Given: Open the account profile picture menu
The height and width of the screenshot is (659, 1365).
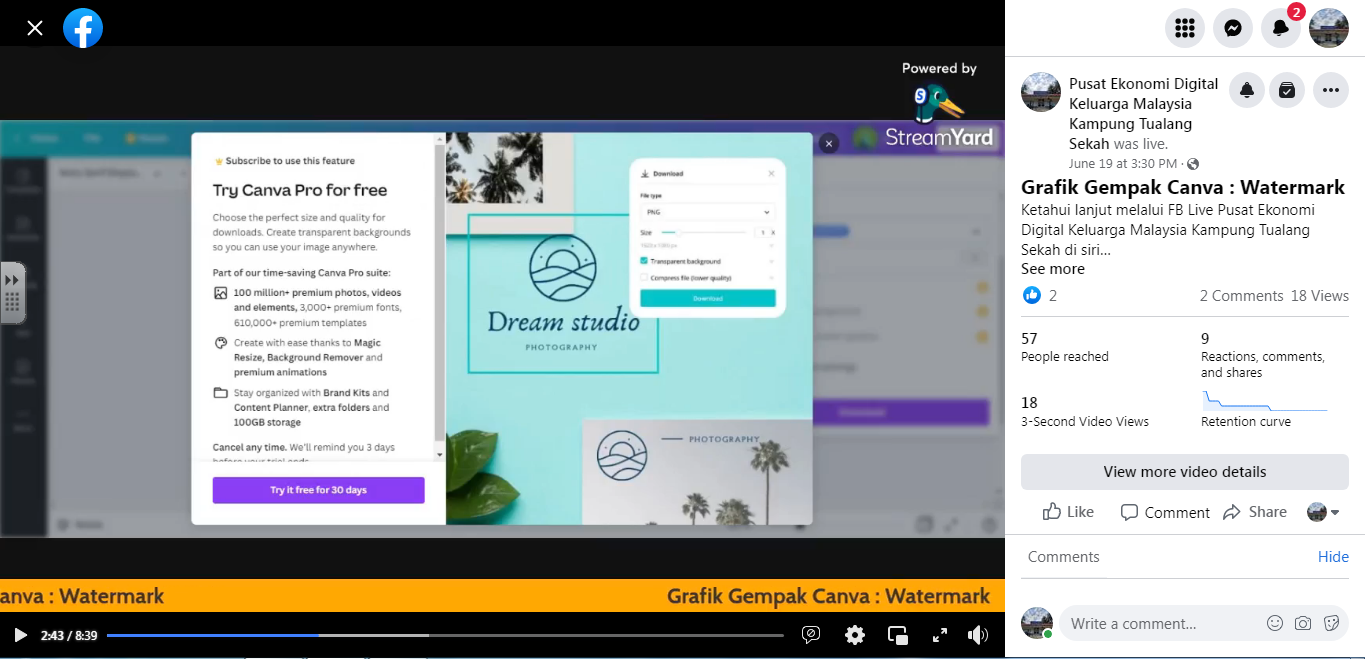Looking at the screenshot, I should tap(1329, 28).
